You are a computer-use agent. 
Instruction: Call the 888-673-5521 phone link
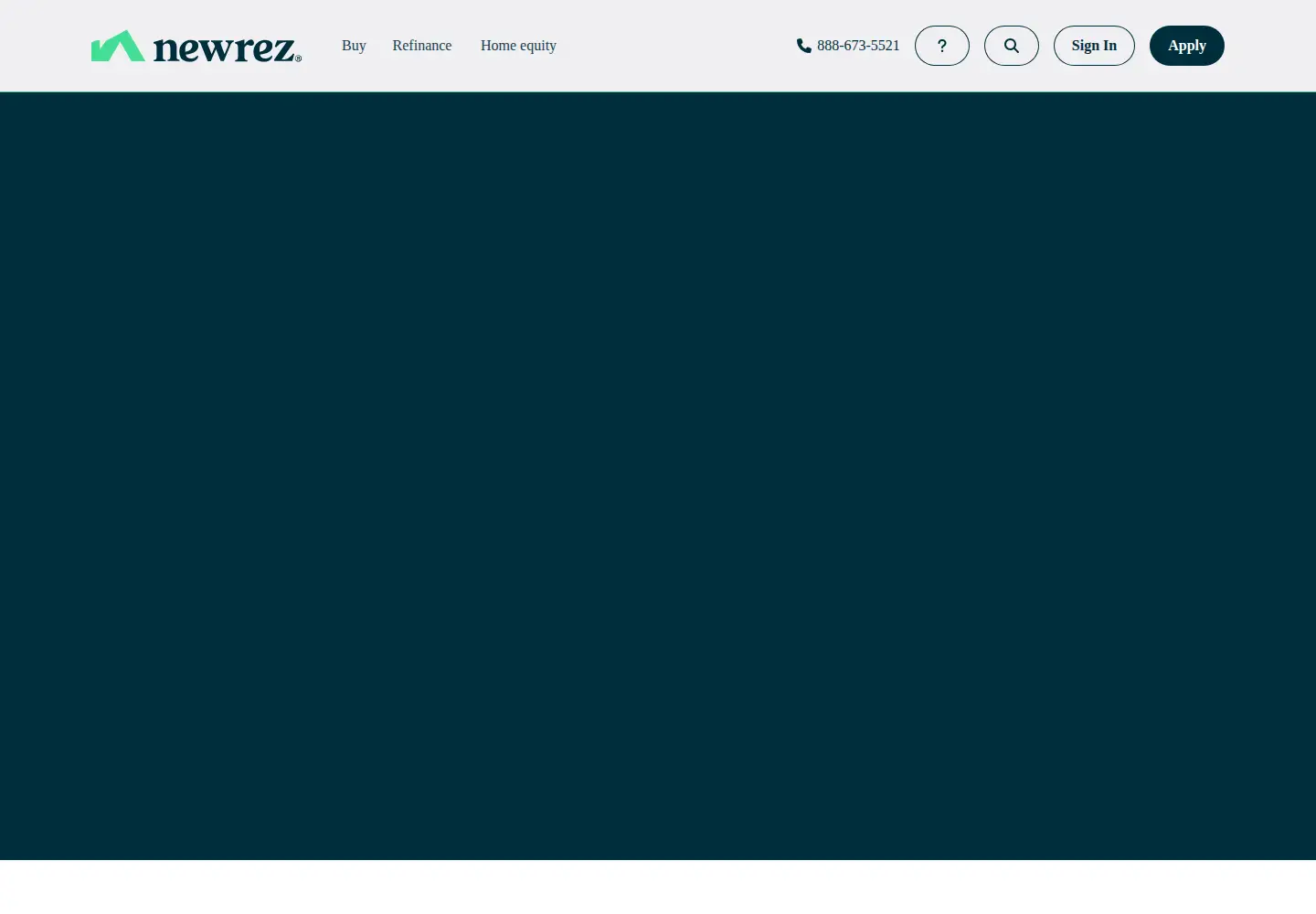point(848,46)
